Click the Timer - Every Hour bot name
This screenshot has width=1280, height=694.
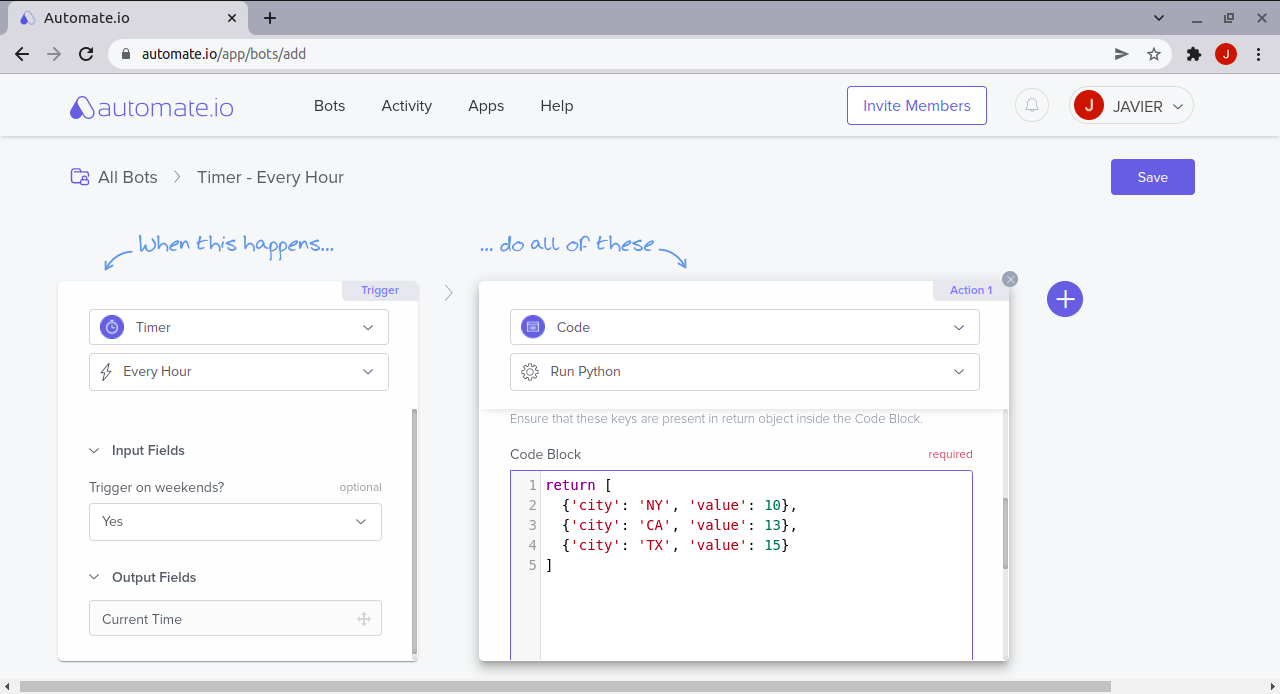270,177
